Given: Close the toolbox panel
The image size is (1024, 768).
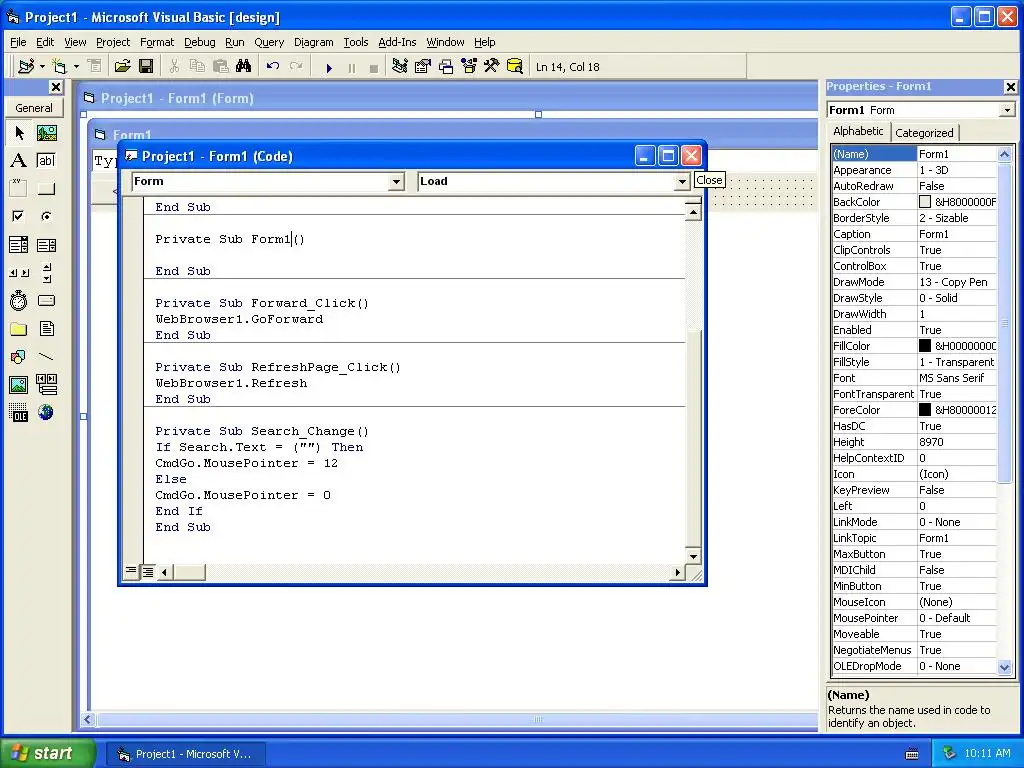Looking at the screenshot, I should pyautogui.click(x=56, y=87).
